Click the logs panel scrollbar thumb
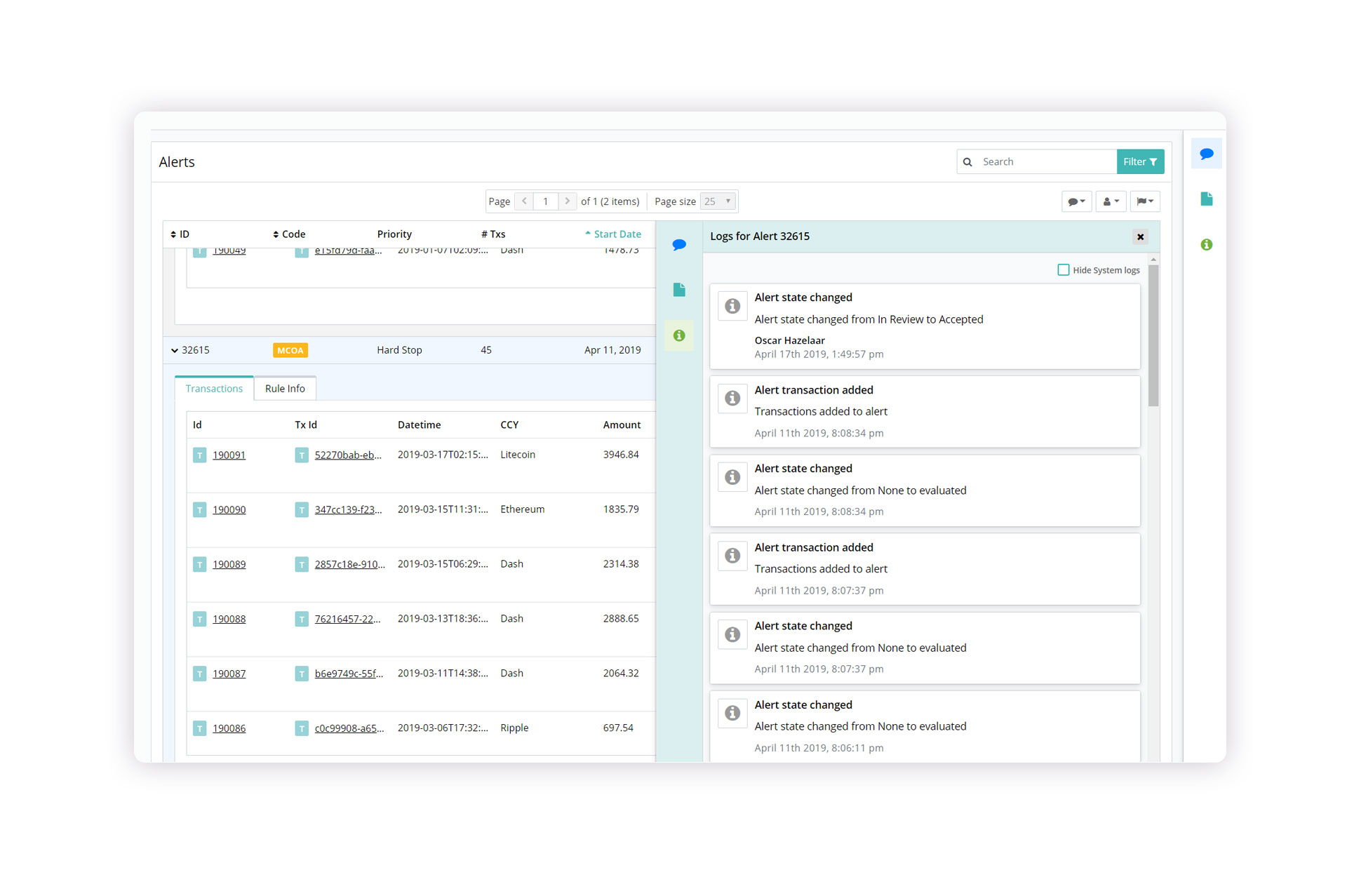Screen dimensions: 1347x896 [1153, 335]
